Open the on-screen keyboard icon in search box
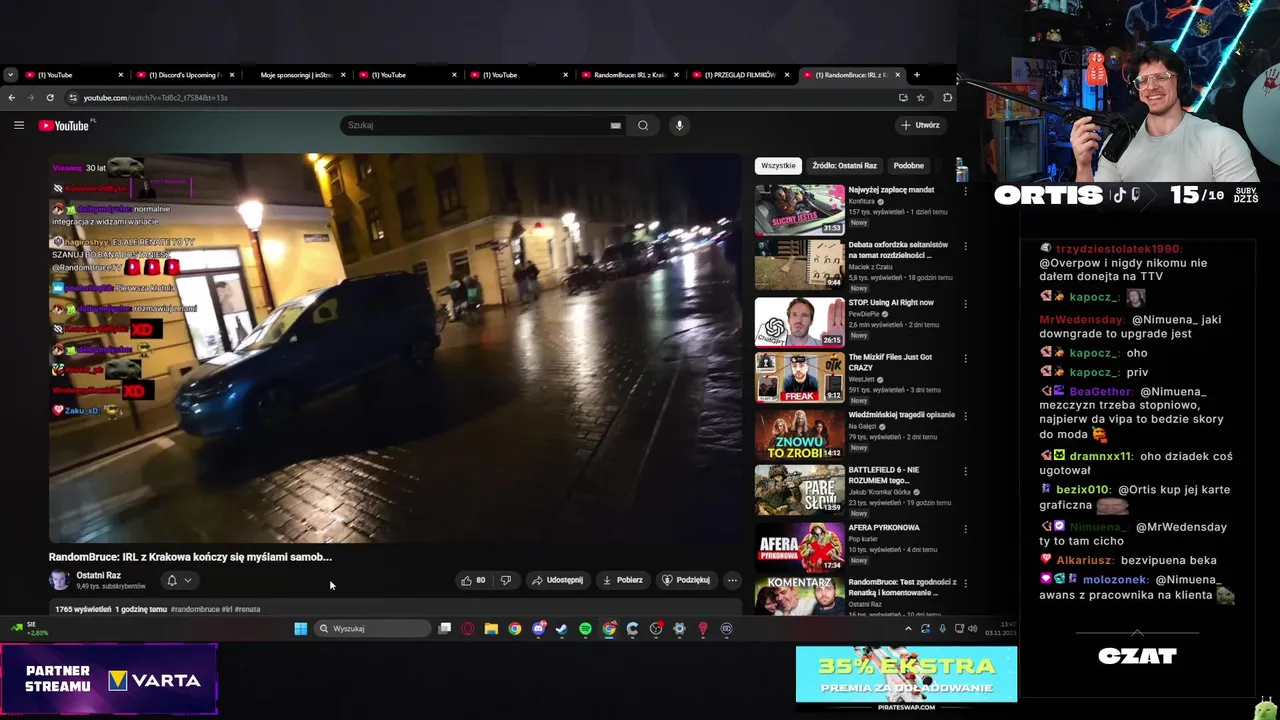1280x720 pixels. [x=615, y=125]
